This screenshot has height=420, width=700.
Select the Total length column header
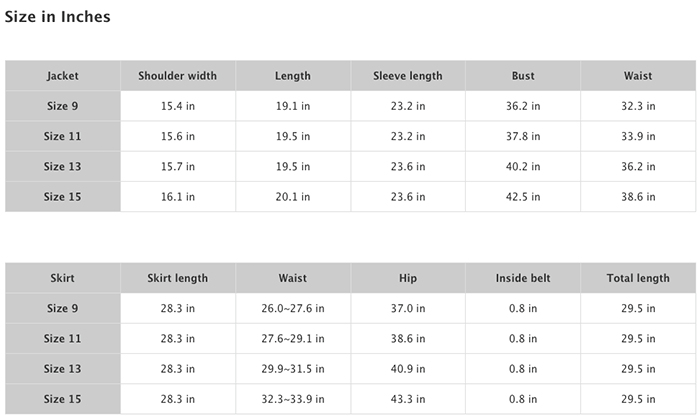click(x=638, y=278)
